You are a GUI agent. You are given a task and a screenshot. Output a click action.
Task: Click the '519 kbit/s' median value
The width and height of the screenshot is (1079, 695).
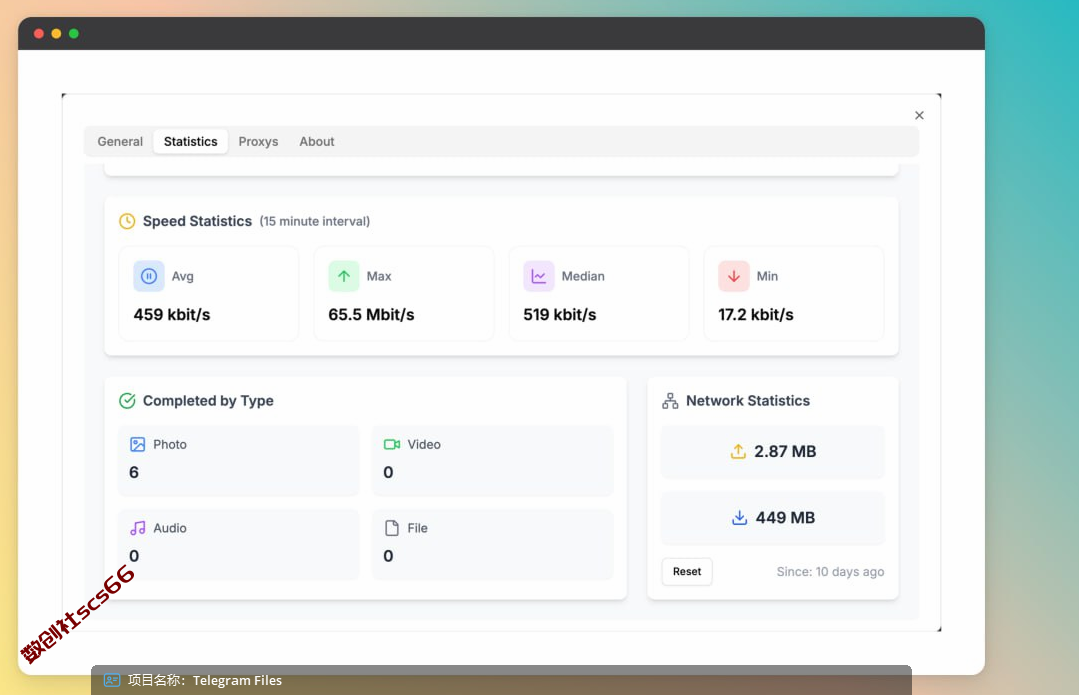[x=559, y=314]
